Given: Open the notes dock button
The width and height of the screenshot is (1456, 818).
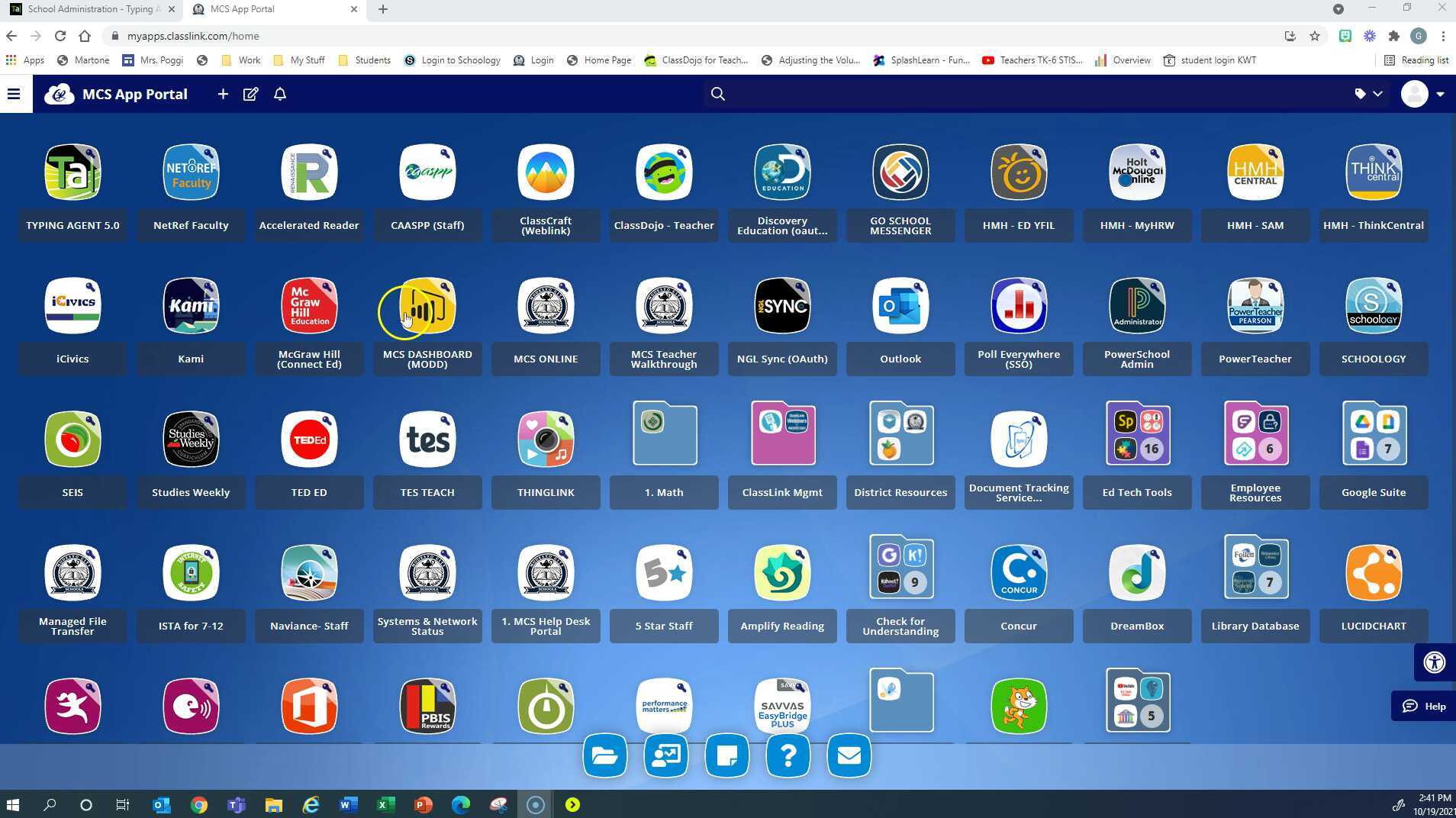Looking at the screenshot, I should (x=727, y=756).
